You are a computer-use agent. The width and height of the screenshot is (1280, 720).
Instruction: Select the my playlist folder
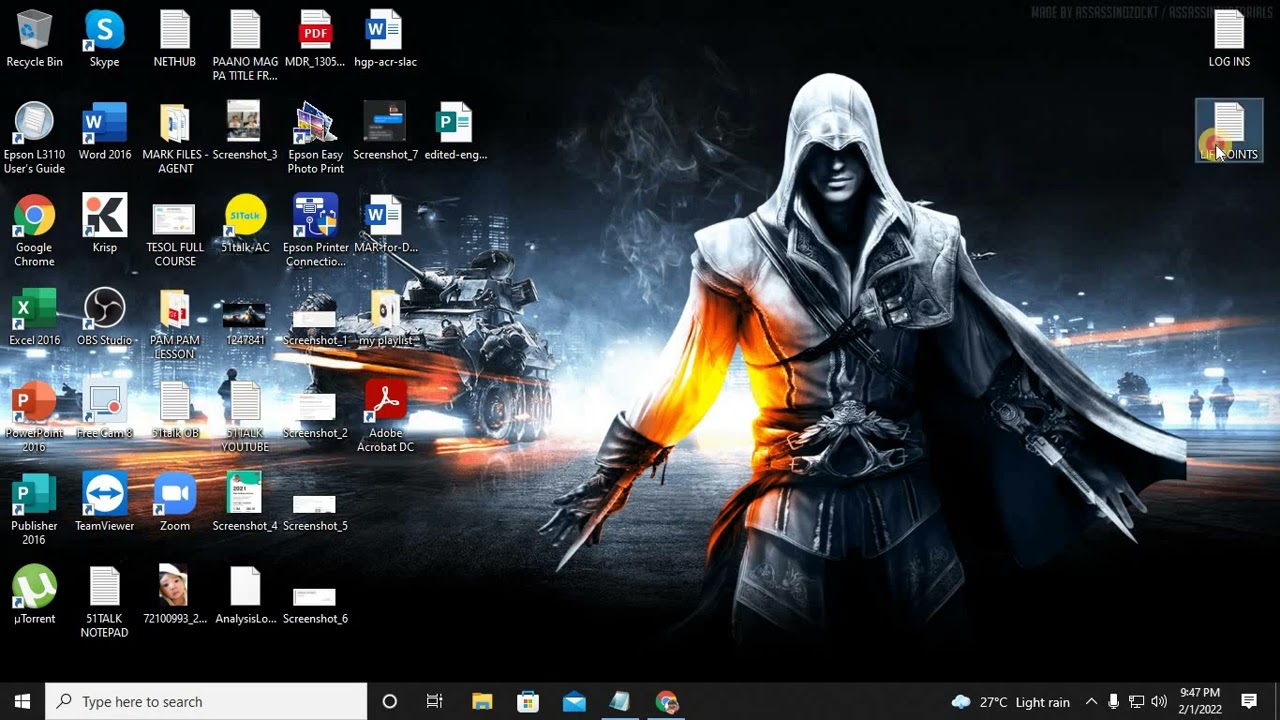(x=385, y=318)
